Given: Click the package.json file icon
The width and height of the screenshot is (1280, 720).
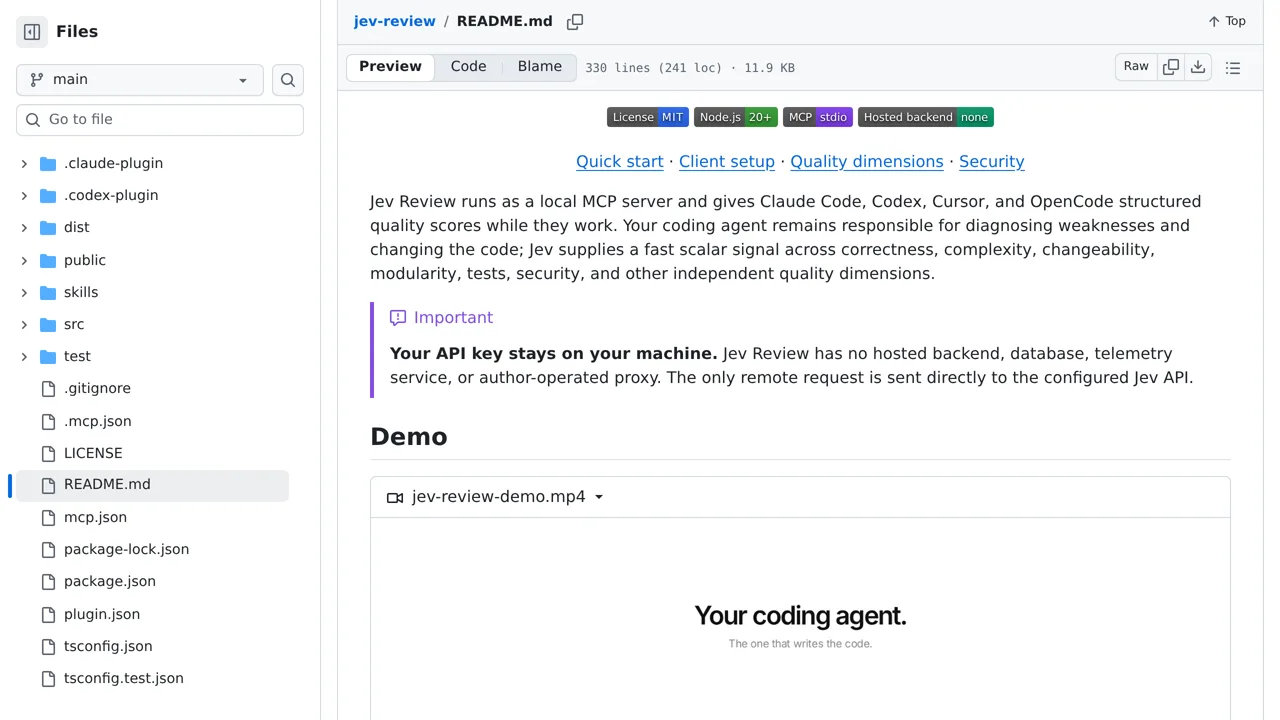Looking at the screenshot, I should pos(48,581).
